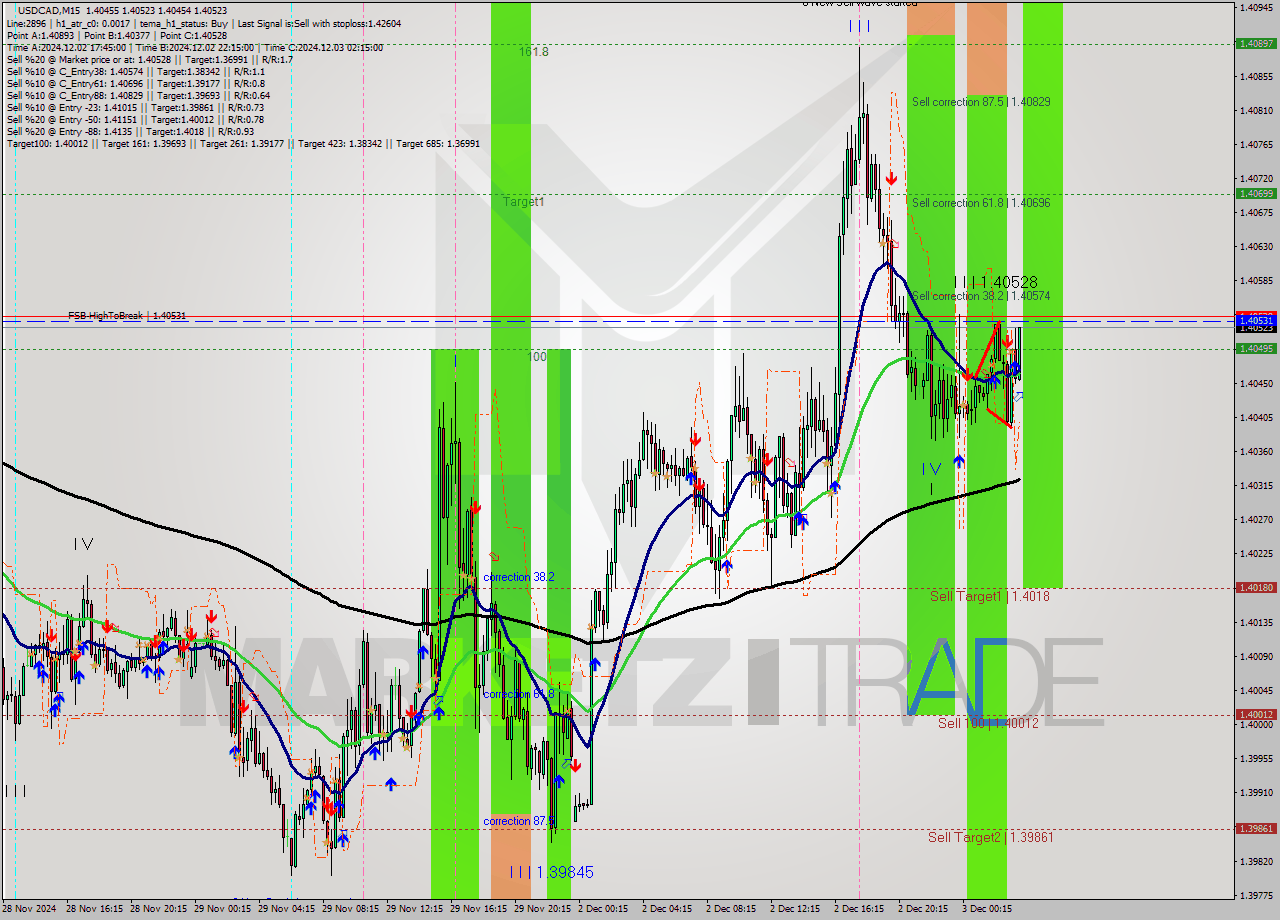This screenshot has height=920, width=1280.
Task: Click the green 1.40699 price tag
Action: click(1256, 193)
